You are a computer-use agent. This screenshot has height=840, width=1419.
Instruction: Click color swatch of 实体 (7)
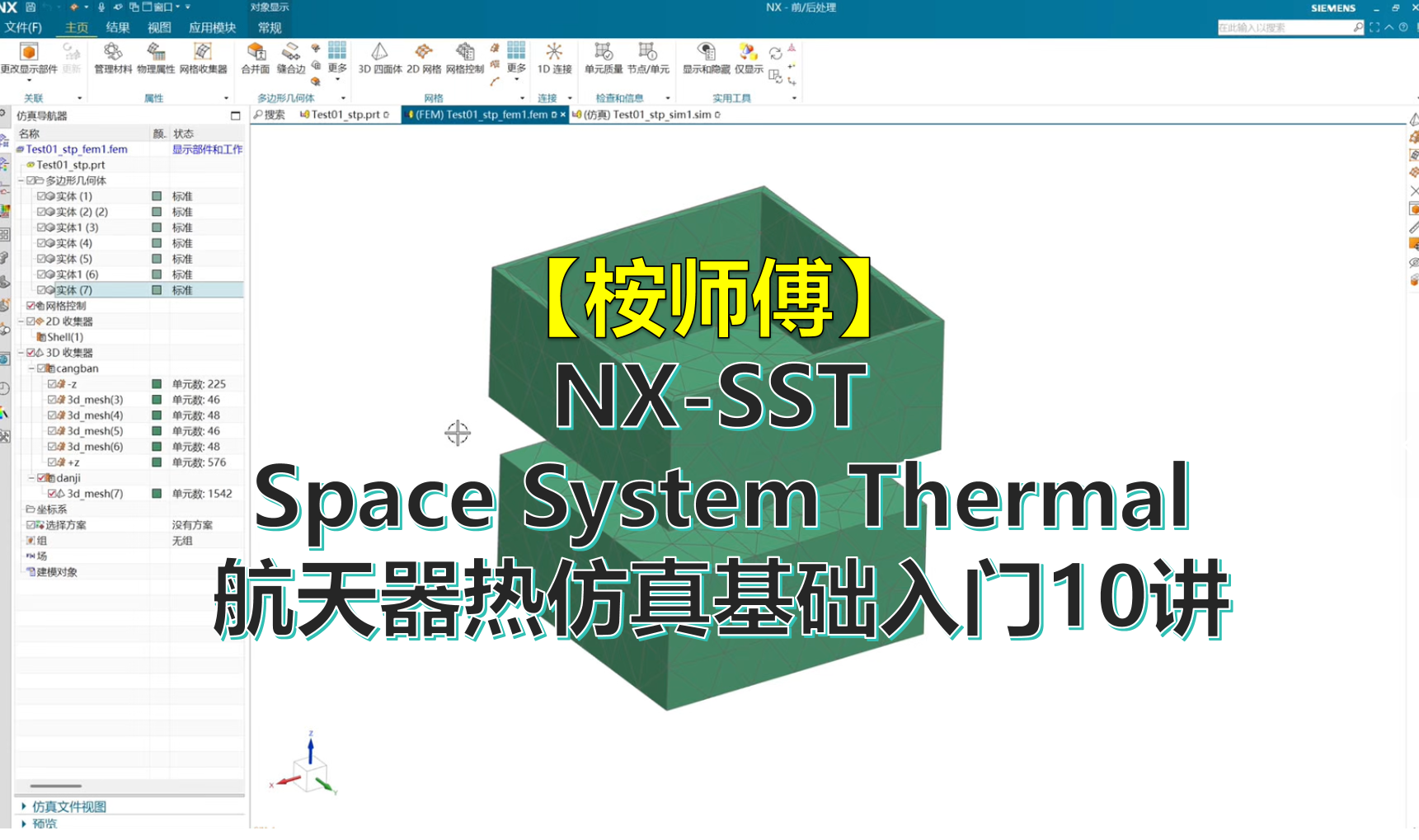point(157,290)
